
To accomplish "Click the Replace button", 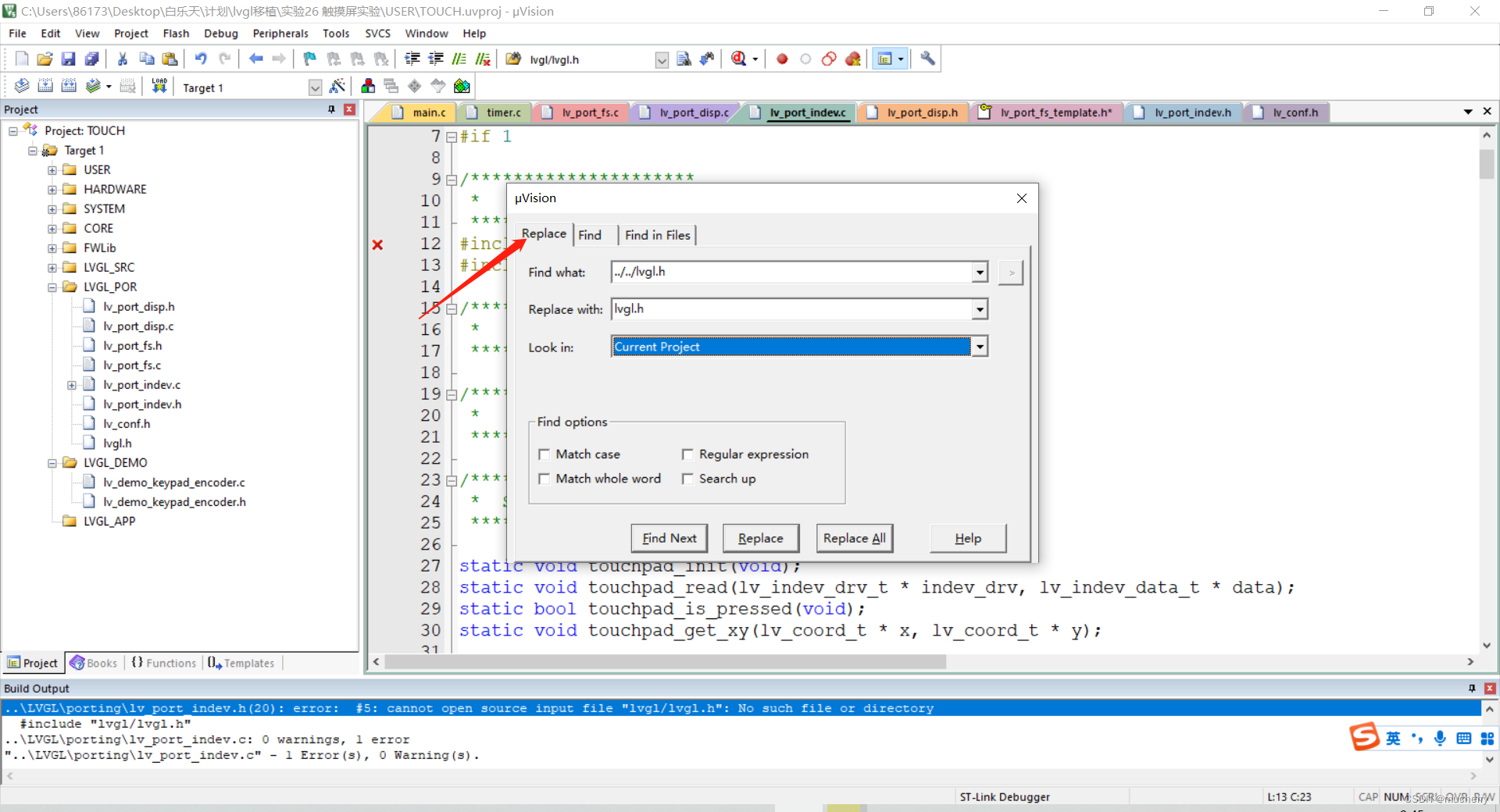I will click(x=760, y=538).
